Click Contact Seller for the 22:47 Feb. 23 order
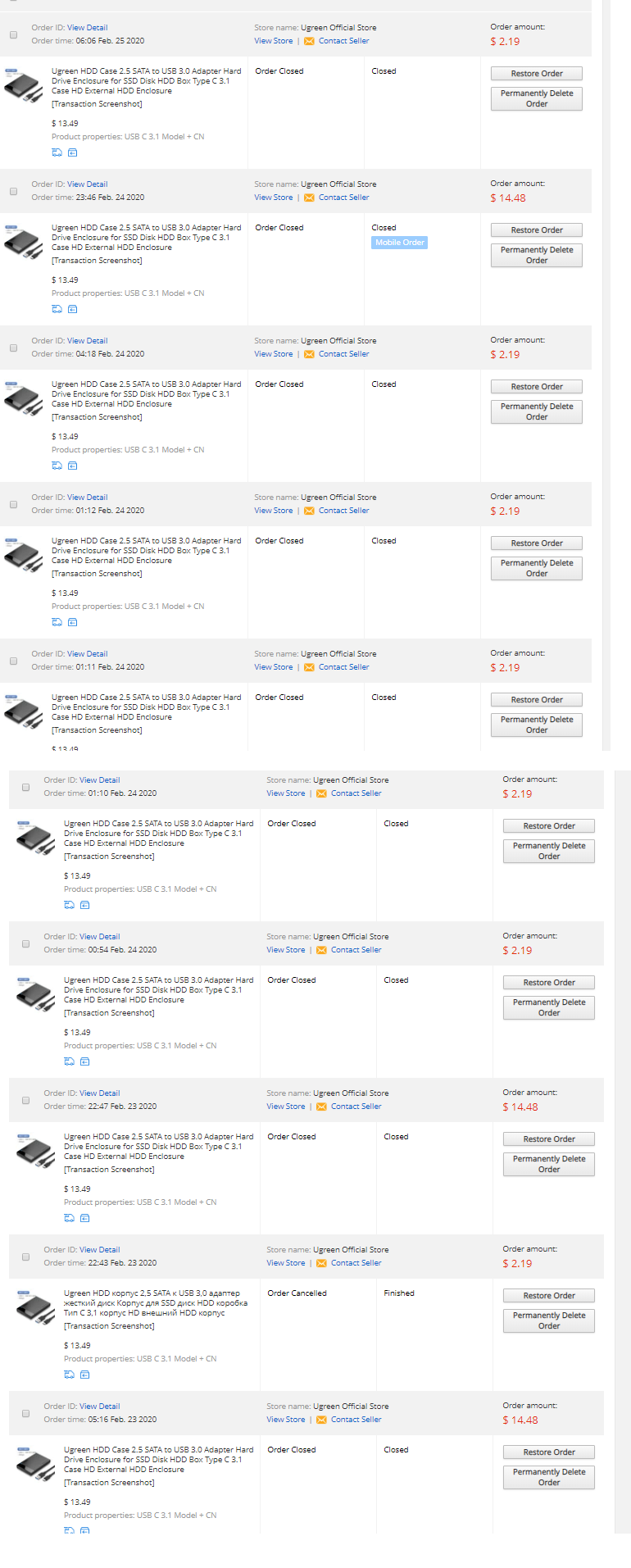The width and height of the screenshot is (631, 1568). [356, 1107]
